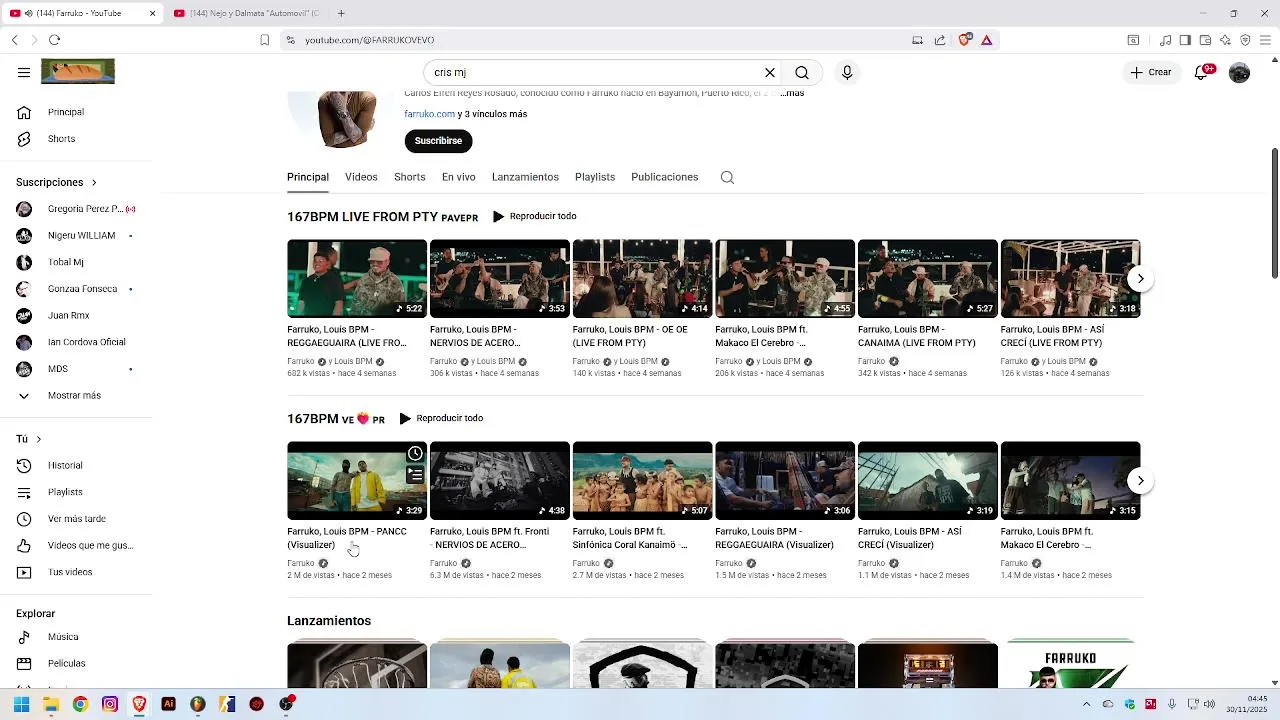Add PANCC video to watch later
This screenshot has width=1280, height=720.
(415, 454)
